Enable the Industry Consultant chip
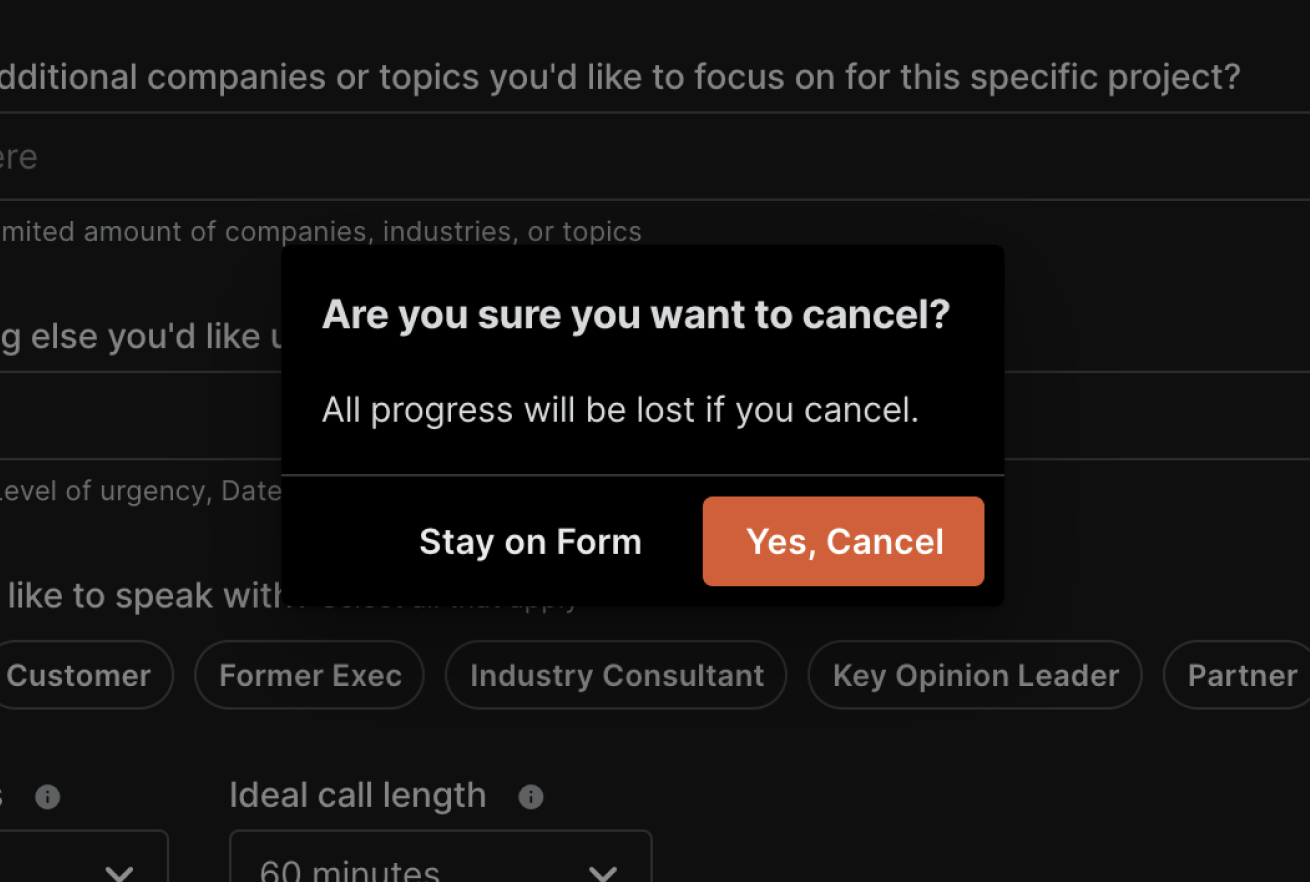 [616, 675]
